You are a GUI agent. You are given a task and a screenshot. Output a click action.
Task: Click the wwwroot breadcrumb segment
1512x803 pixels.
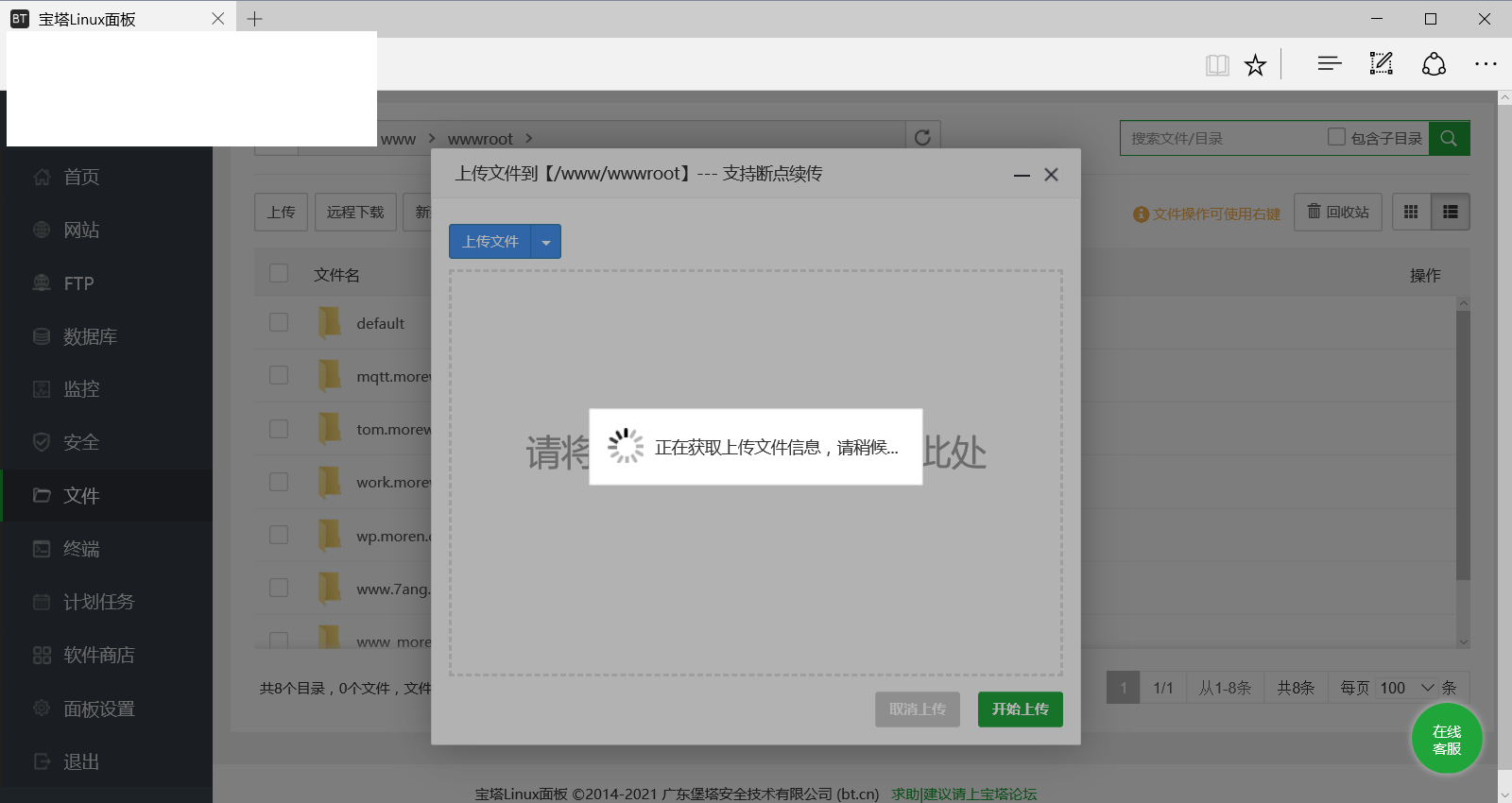tap(480, 139)
